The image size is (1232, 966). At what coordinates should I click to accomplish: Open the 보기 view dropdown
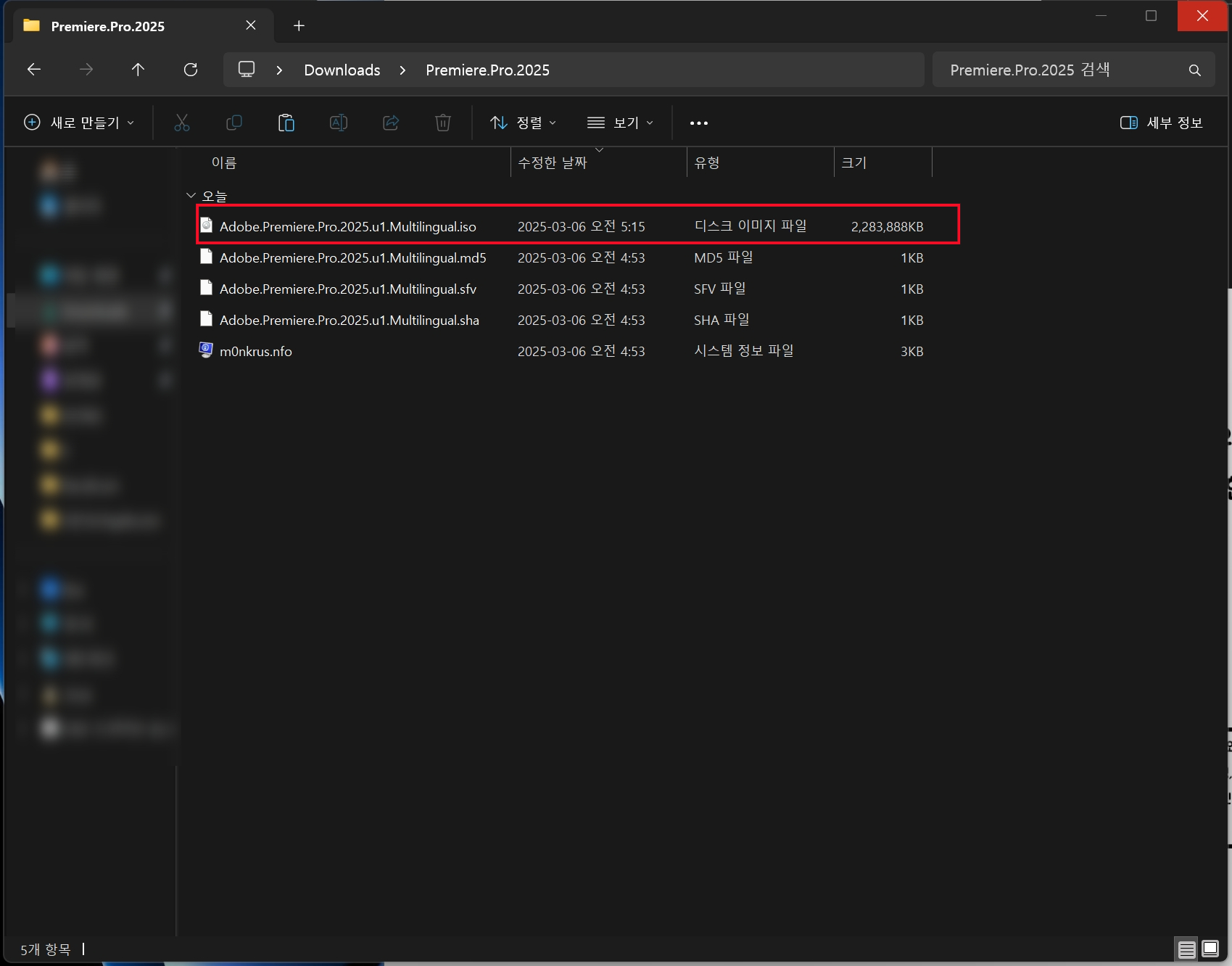coord(621,123)
